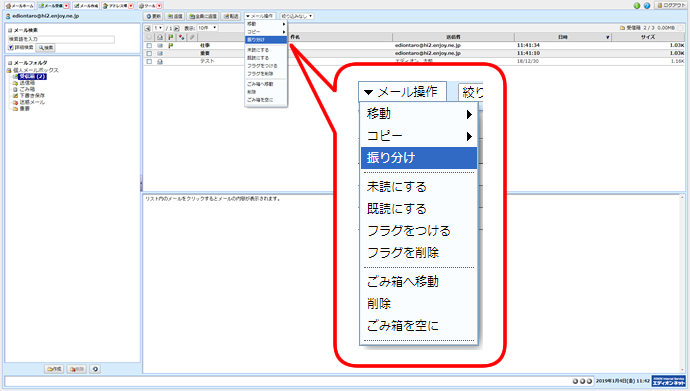Screen dimensions: 690x391
Task: Click the 全員に返信 reply-all button
Action: [202, 16]
